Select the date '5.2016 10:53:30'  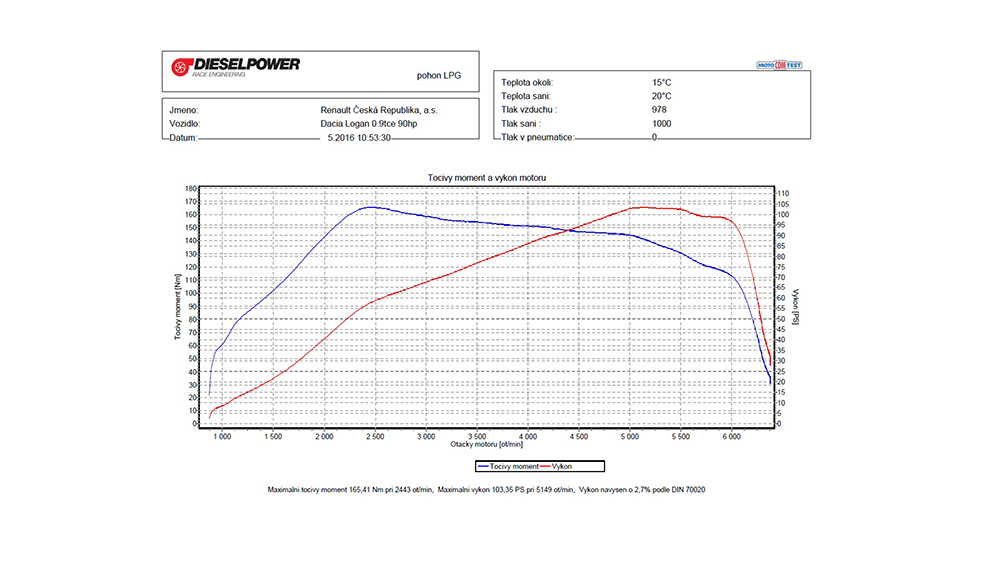(x=359, y=138)
